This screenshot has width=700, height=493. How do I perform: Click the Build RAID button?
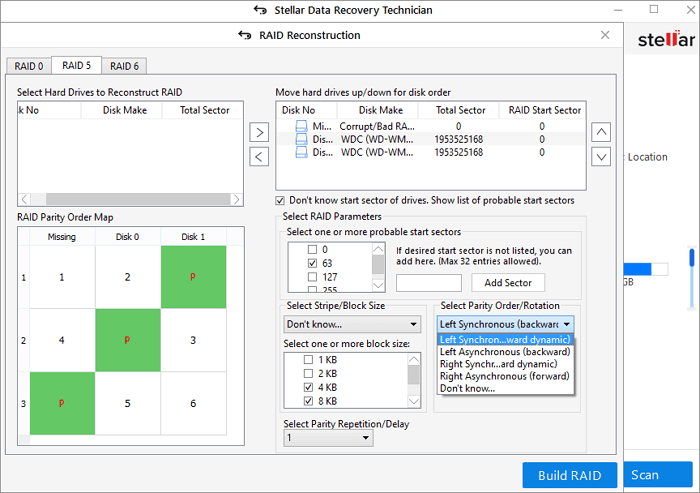tap(568, 475)
